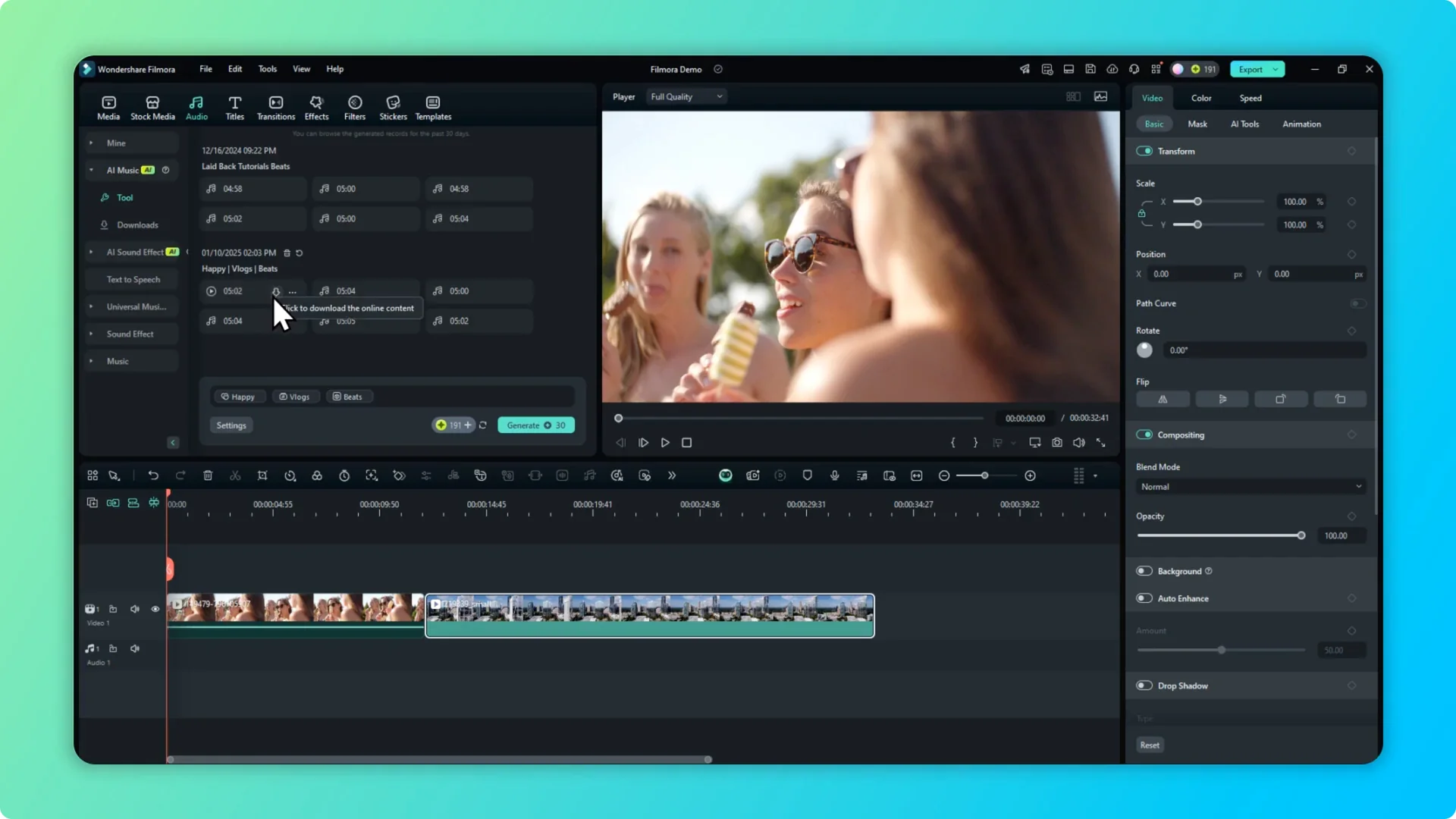Click the zoom in timeline plus icon
The width and height of the screenshot is (1456, 819).
coord(1030,475)
